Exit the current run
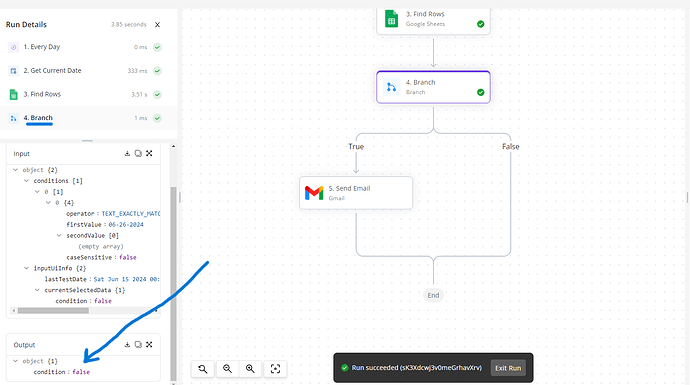Image resolution: width=690 pixels, height=385 pixels. [x=508, y=368]
